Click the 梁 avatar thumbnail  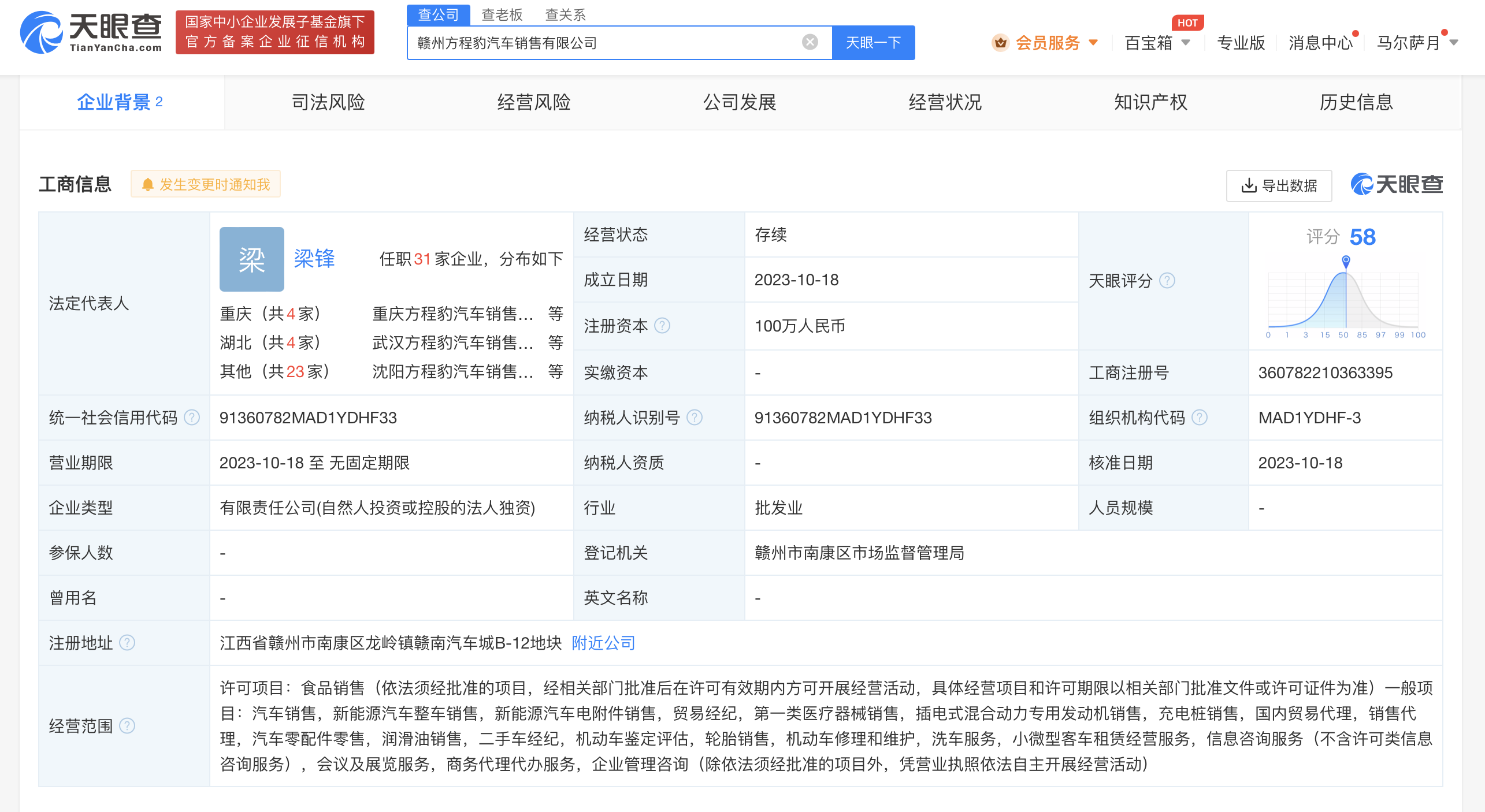point(252,259)
